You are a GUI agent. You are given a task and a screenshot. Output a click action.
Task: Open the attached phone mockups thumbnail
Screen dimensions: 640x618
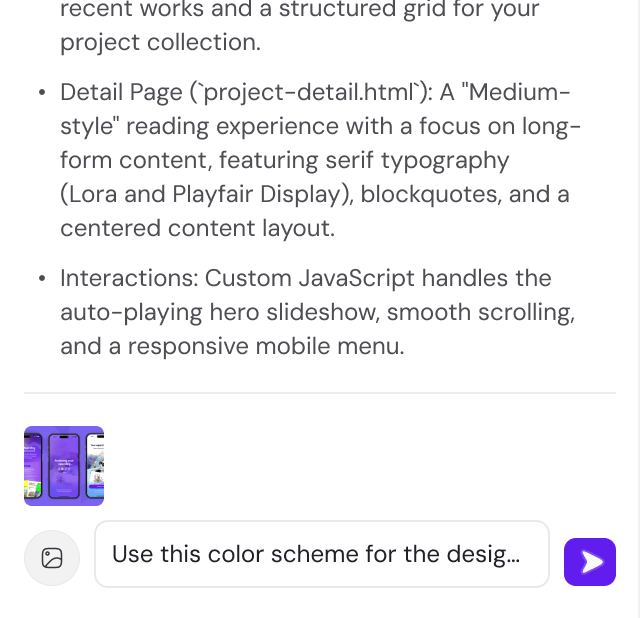click(x=64, y=466)
